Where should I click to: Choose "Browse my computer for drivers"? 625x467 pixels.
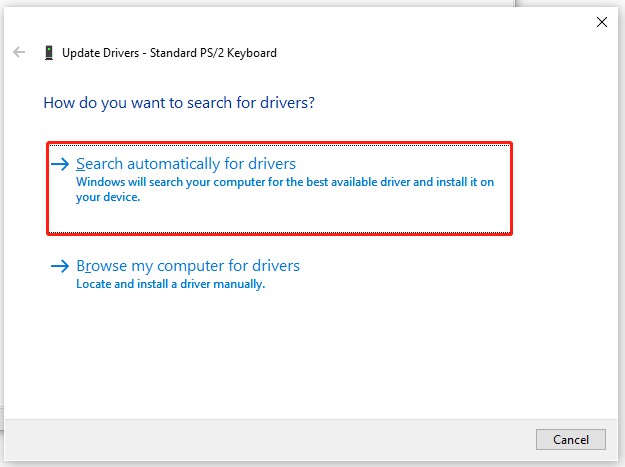point(188,266)
